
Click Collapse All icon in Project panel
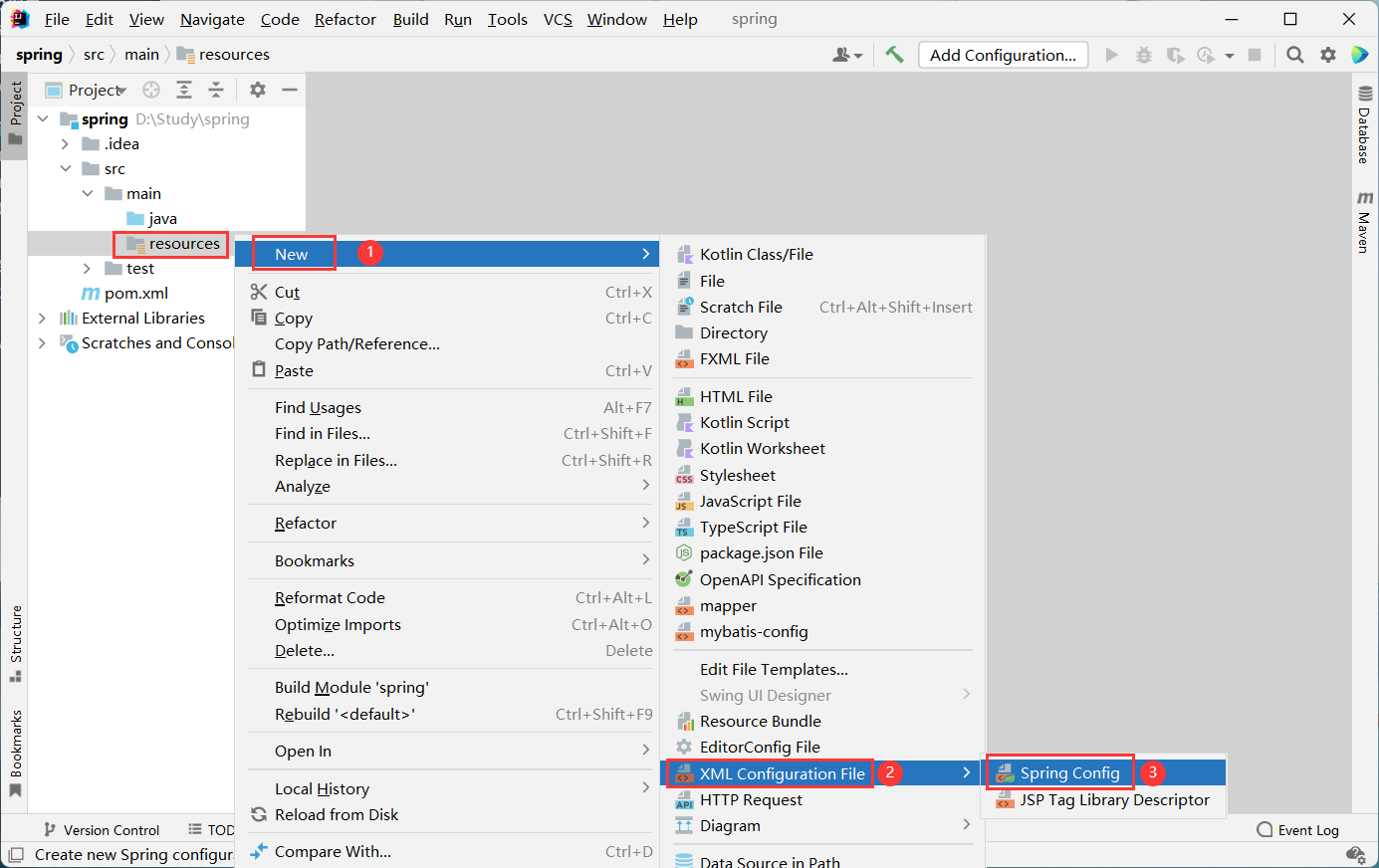coord(216,90)
